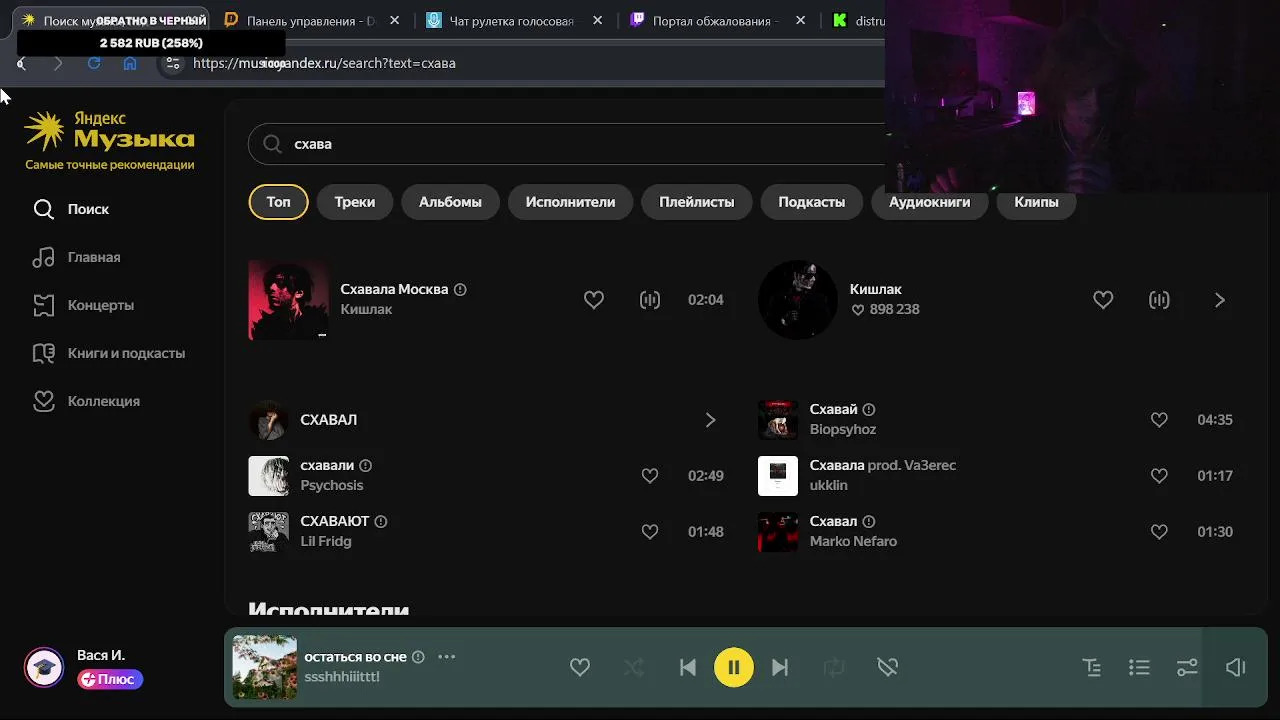Select the Топ filter tab
Viewport: 1280px width, 720px height.
278,202
